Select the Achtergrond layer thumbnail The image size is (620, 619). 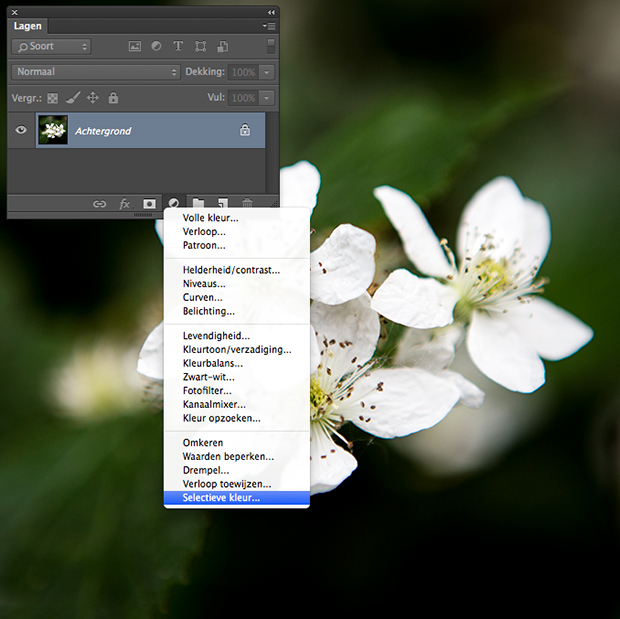[x=53, y=130]
